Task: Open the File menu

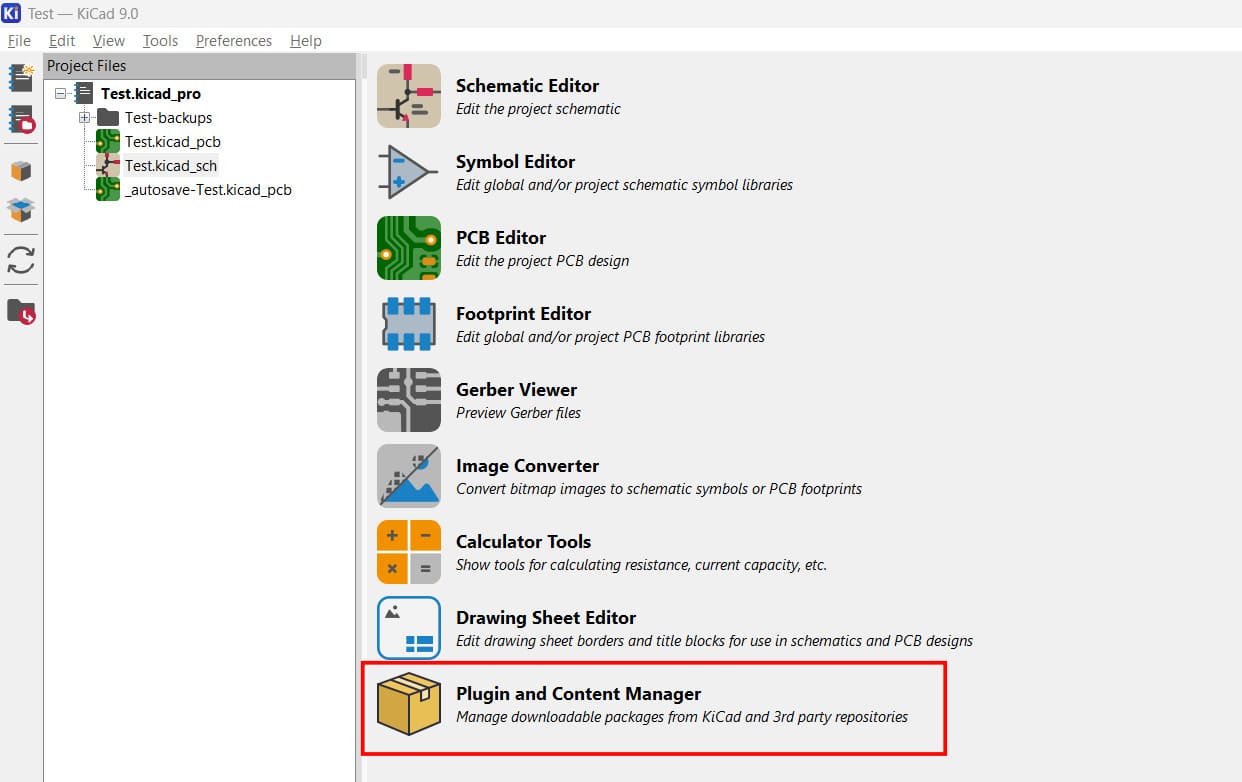Action: (x=19, y=41)
